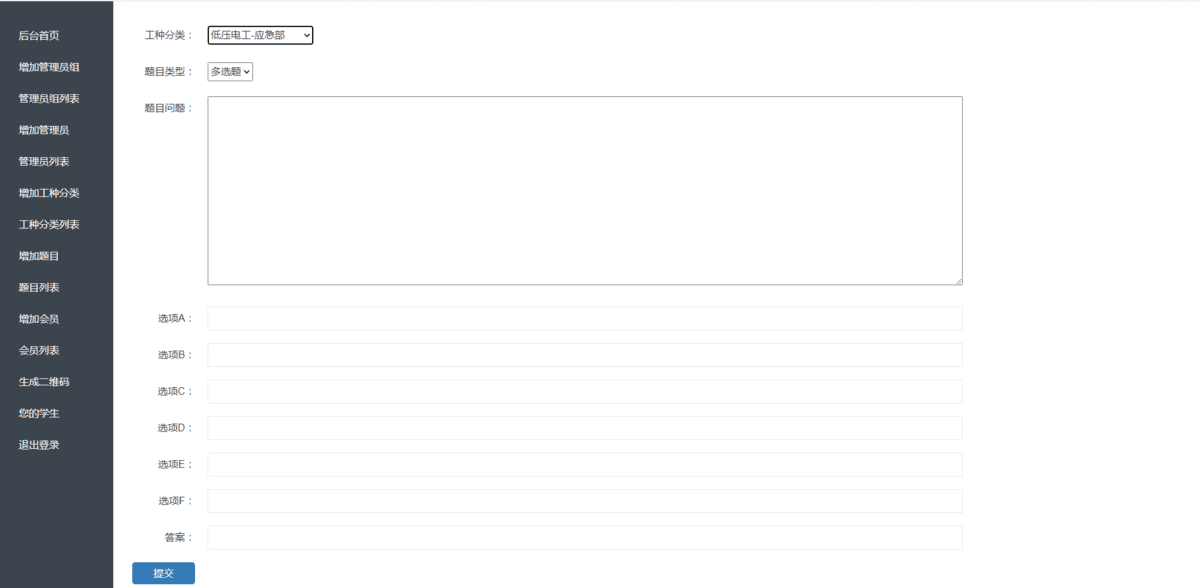
Task: Select 生成二维码 menu item
Action: point(44,382)
